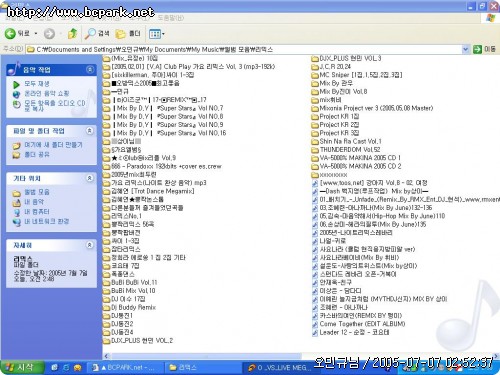The width and height of the screenshot is (500, 375).
Task: Click the Internet Explorer quick launch icon
Action: point(66,368)
